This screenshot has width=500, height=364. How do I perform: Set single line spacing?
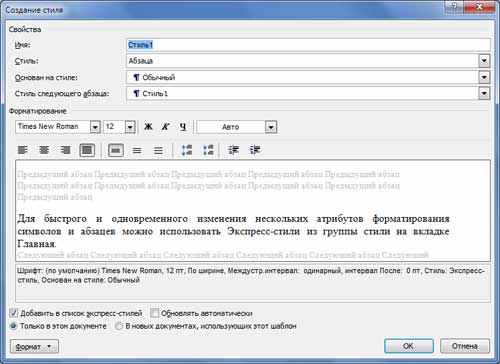point(116,150)
